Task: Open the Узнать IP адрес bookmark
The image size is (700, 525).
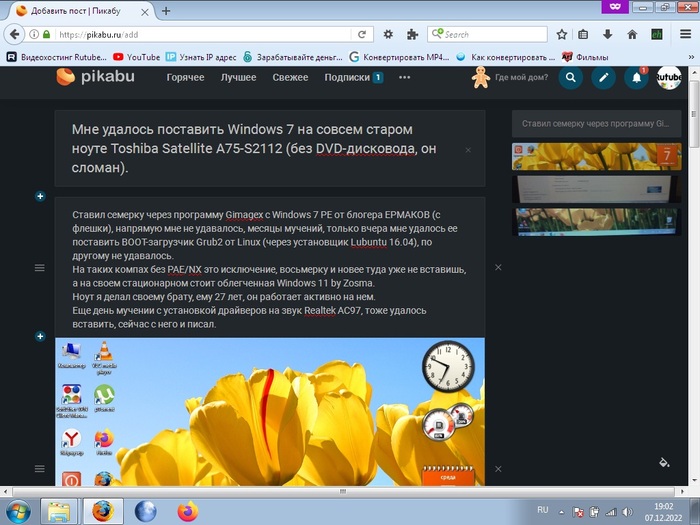Action: (x=201, y=57)
